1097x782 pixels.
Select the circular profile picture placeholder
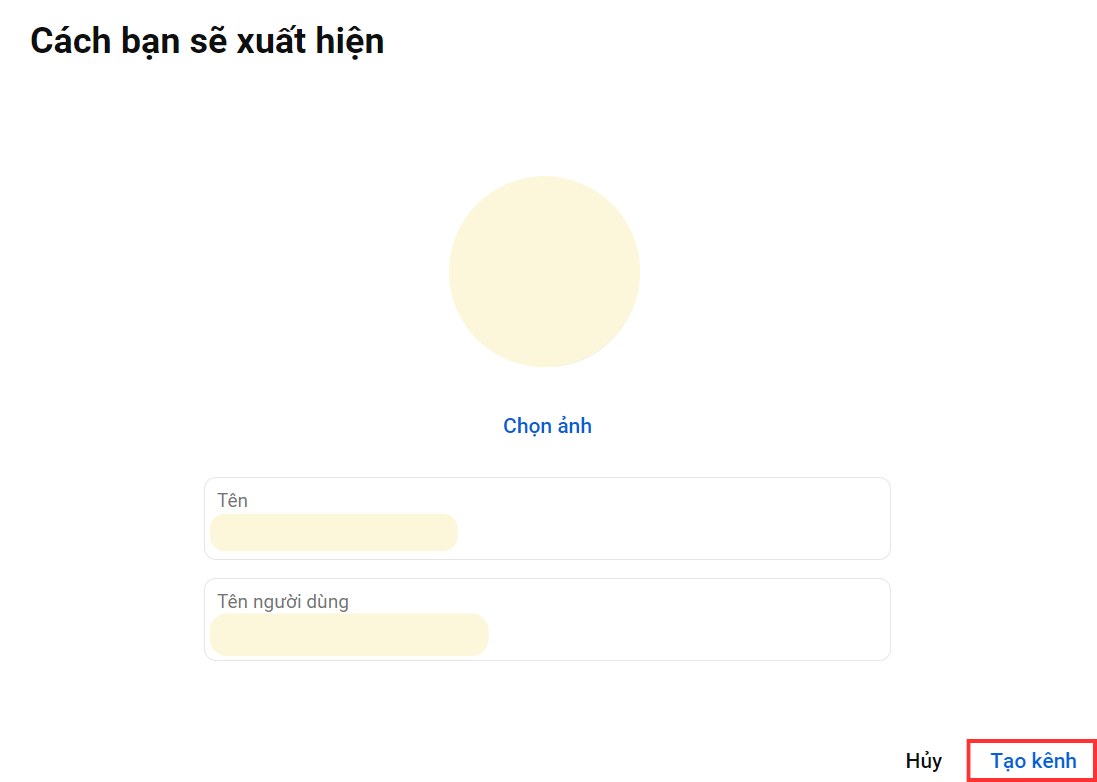[544, 271]
